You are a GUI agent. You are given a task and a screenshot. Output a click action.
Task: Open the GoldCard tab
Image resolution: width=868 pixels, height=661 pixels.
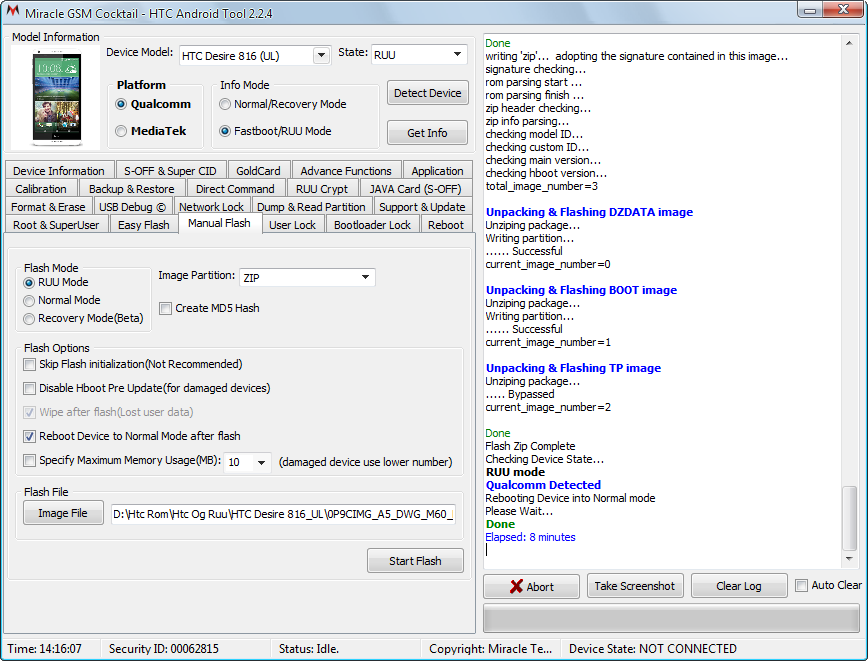click(x=258, y=171)
